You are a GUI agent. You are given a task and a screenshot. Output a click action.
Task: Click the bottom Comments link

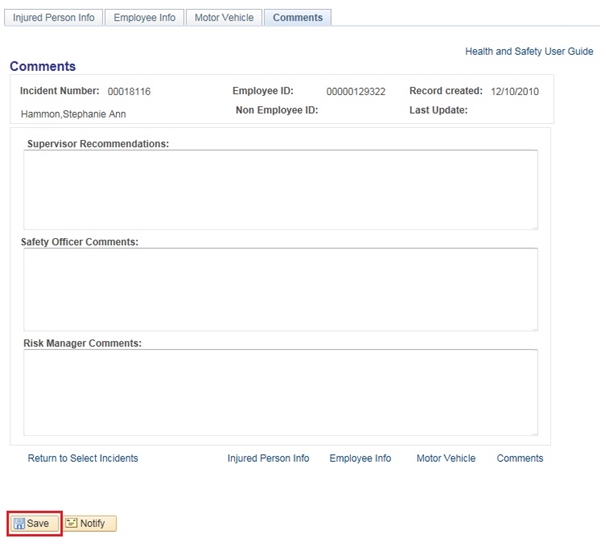(x=520, y=458)
